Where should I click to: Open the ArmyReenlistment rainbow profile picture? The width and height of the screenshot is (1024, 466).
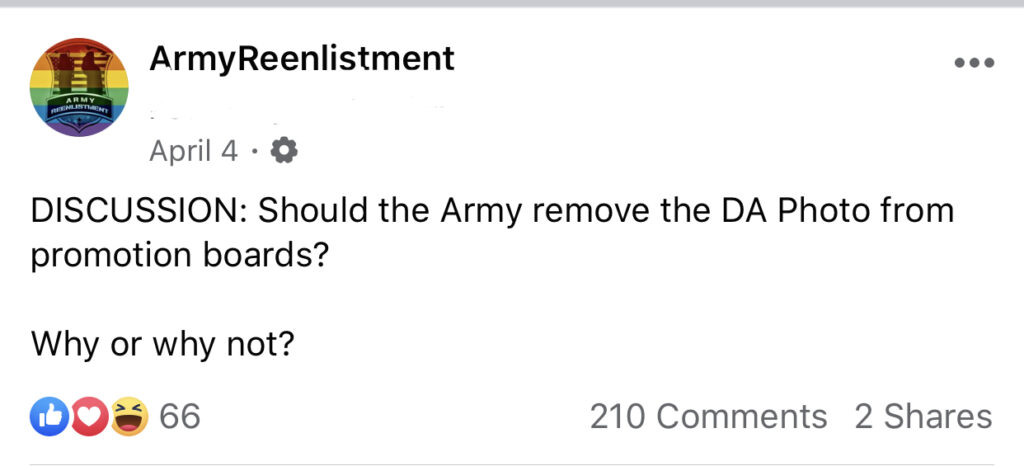(79, 87)
